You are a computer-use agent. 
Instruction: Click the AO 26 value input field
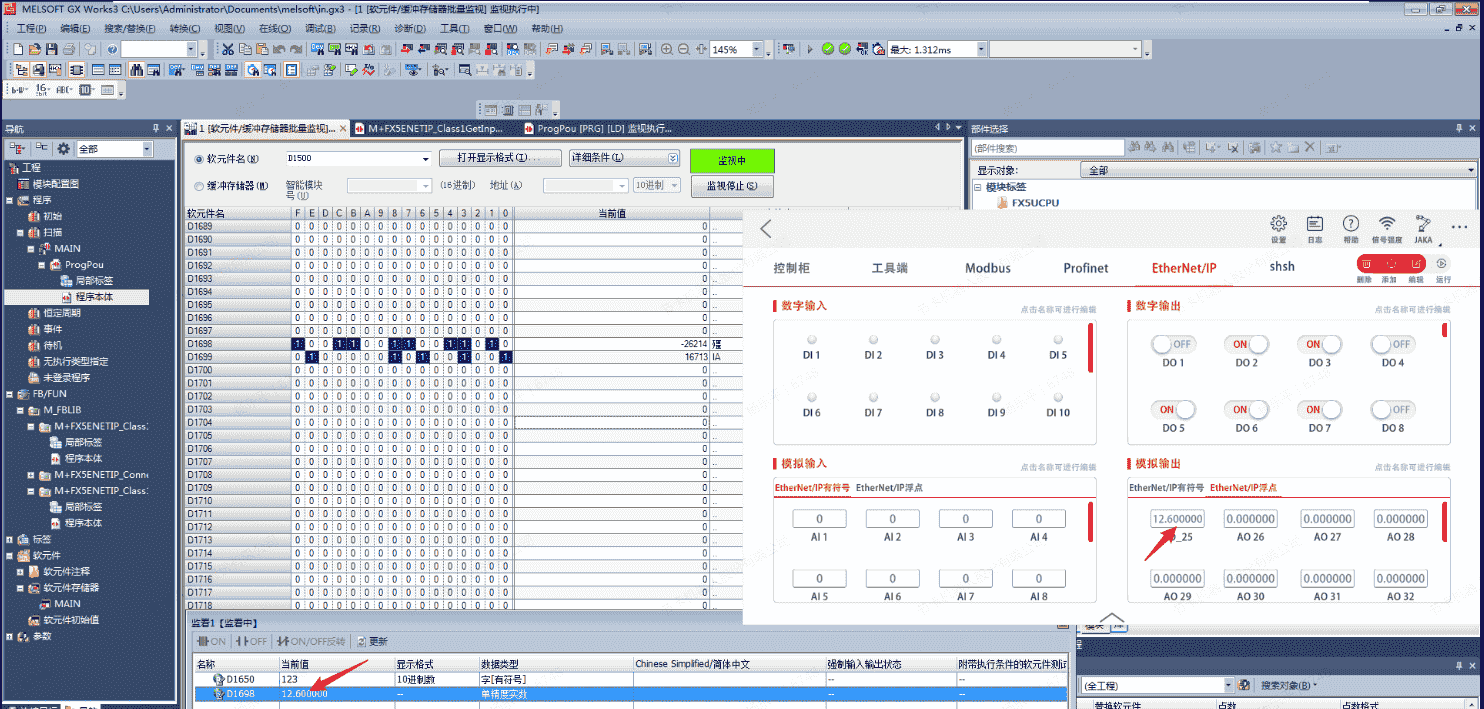click(1250, 519)
